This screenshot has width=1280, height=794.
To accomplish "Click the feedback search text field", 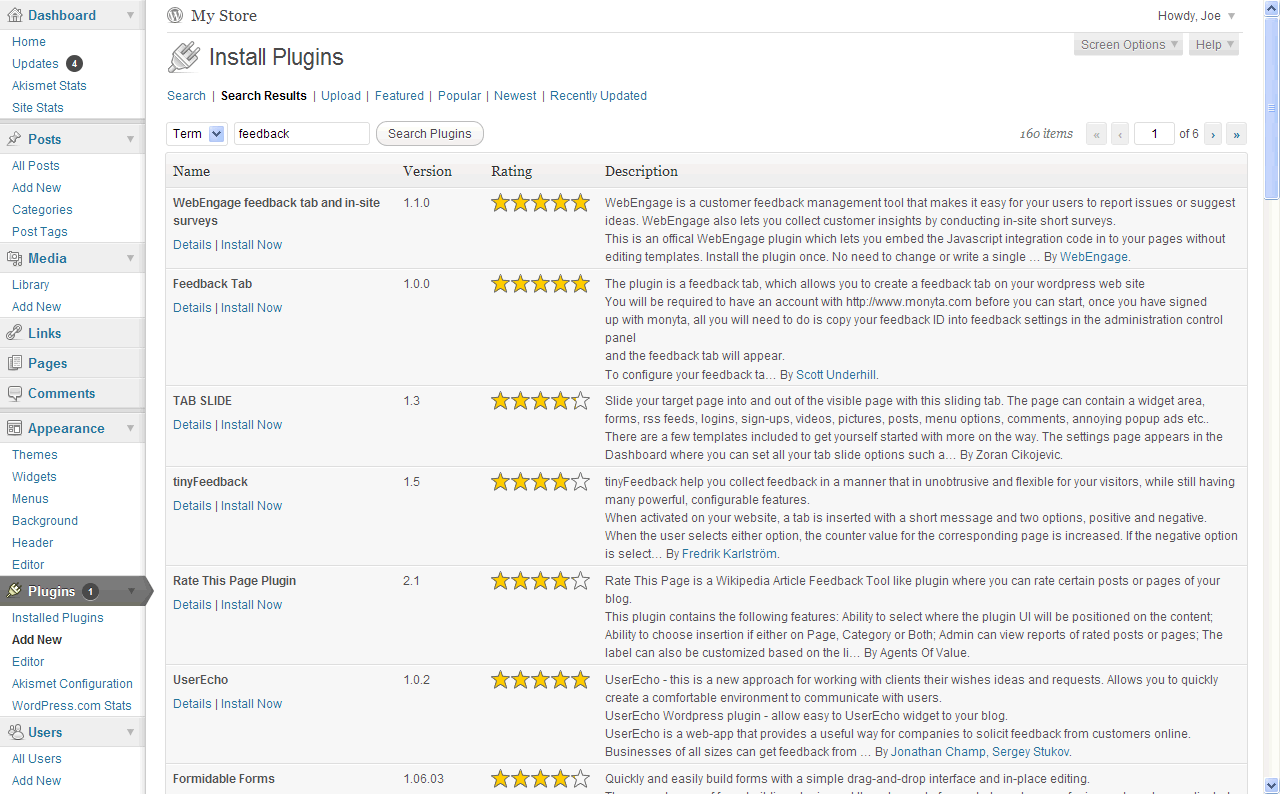I will [x=301, y=134].
